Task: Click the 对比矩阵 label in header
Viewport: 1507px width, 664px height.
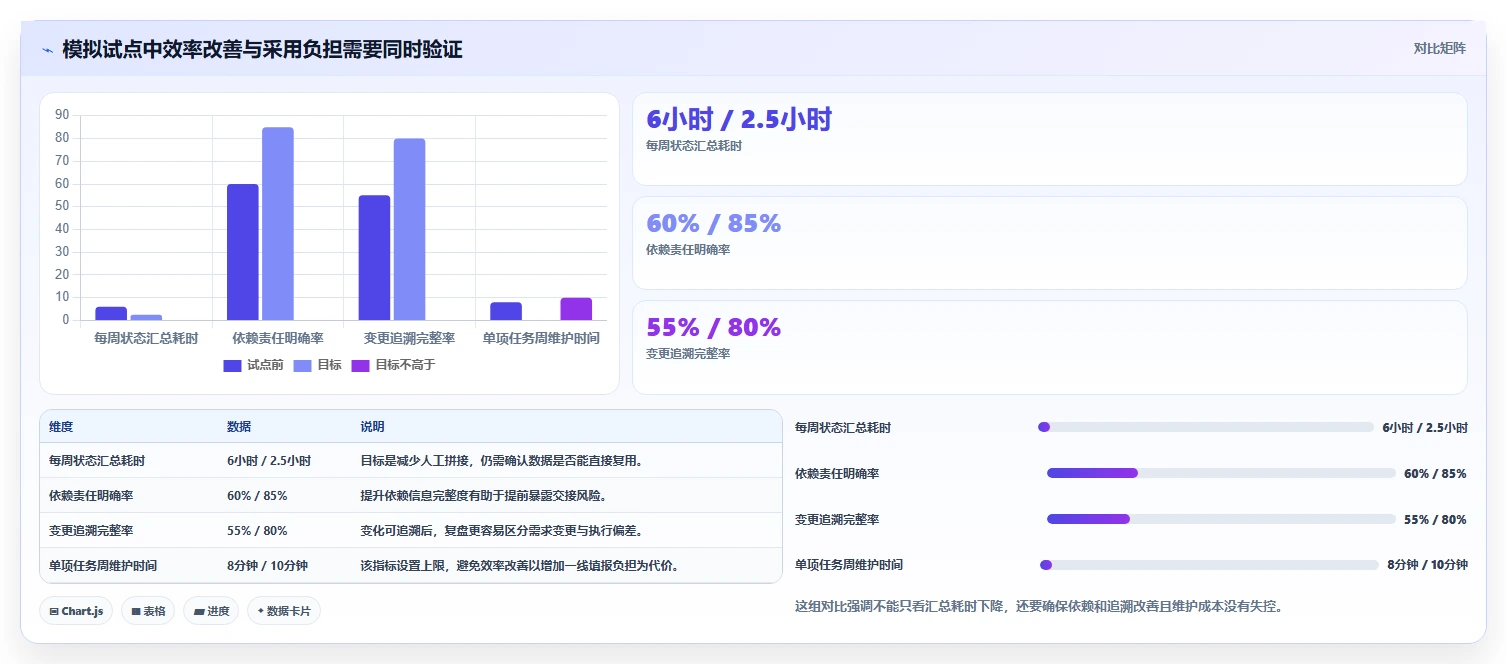Action: [x=1439, y=48]
